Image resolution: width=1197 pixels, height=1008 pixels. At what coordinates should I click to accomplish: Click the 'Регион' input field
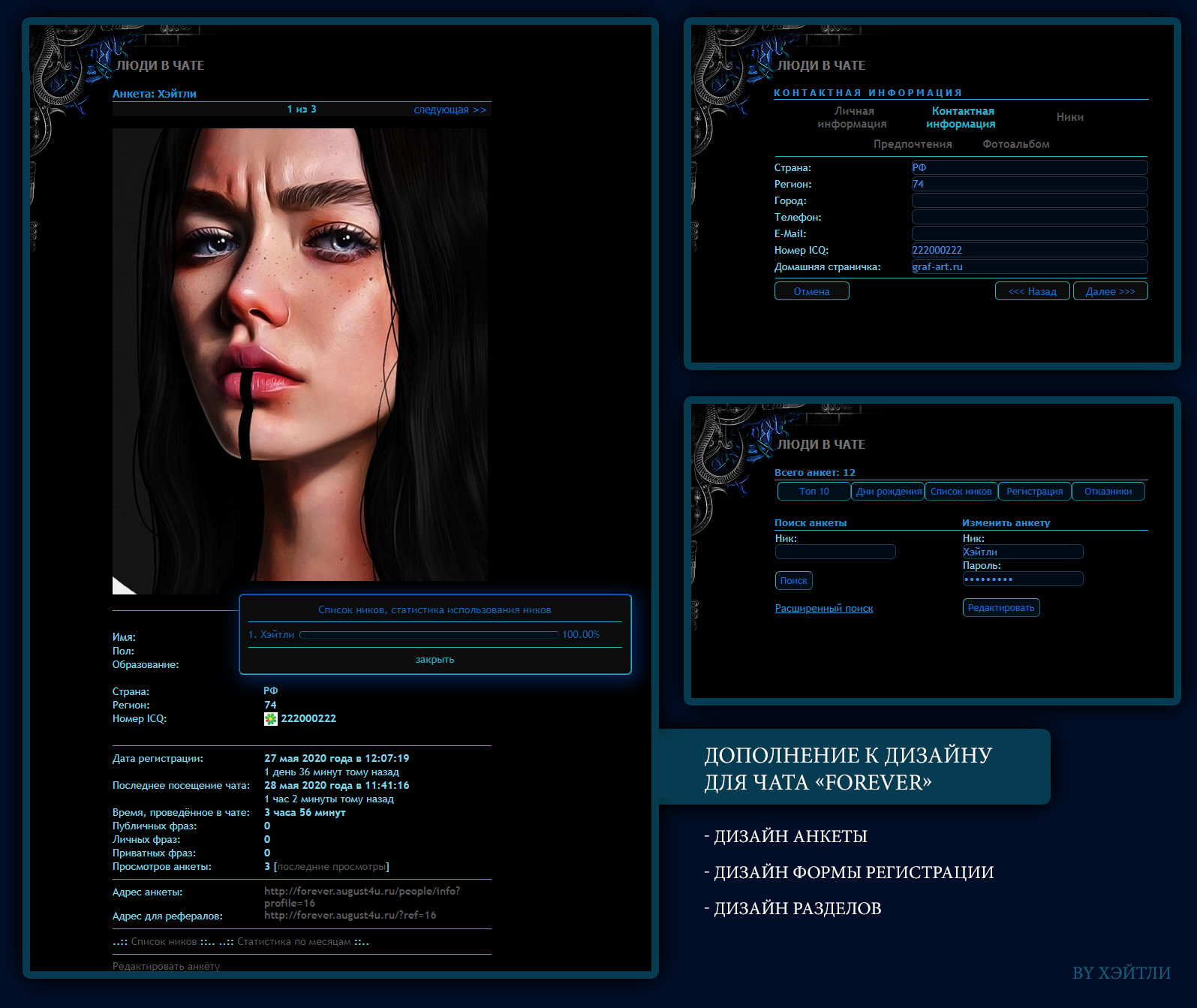coord(1030,184)
